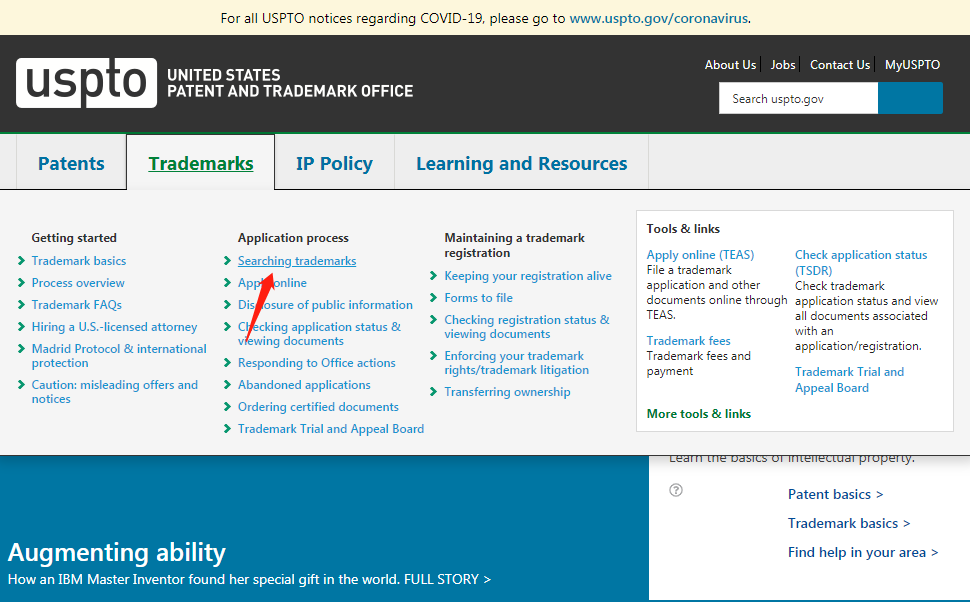This screenshot has width=970, height=609.
Task: Open the Patent basics link
Action: (835, 495)
